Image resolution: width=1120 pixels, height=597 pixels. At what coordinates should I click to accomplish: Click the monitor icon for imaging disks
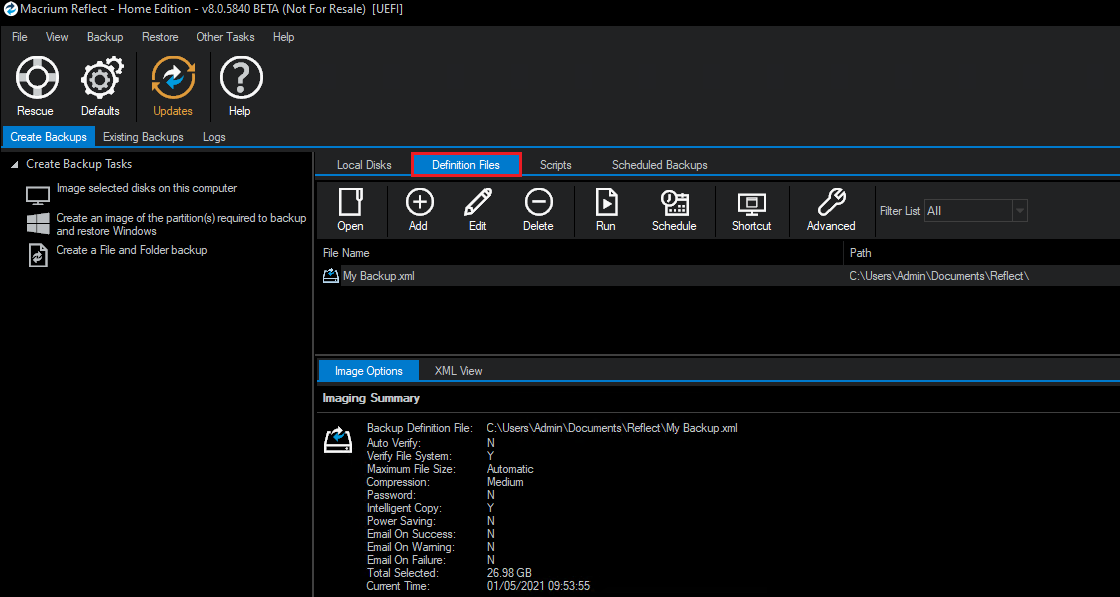click(x=37, y=196)
